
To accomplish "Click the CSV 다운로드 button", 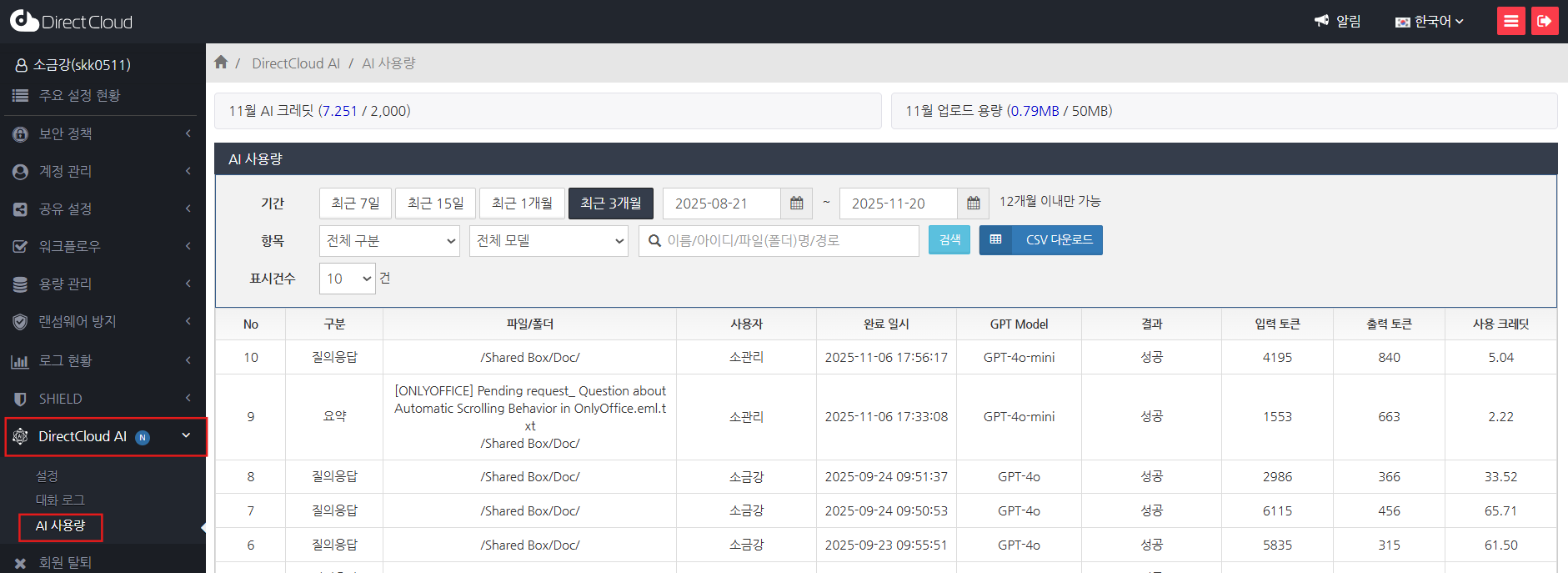I will pos(1041,240).
